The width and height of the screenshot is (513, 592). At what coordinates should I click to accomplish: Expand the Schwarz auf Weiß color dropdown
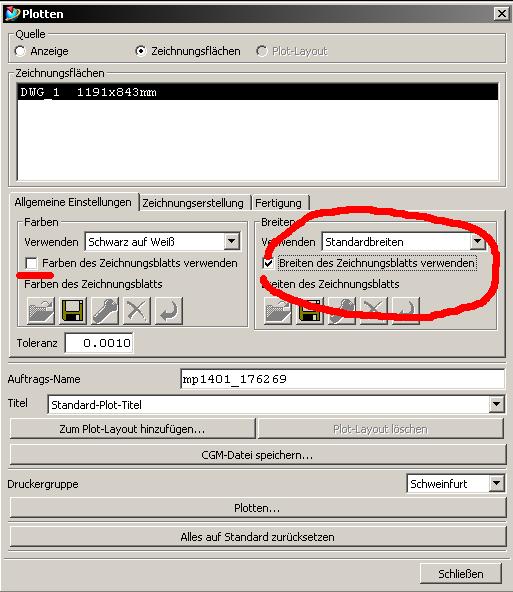point(231,241)
